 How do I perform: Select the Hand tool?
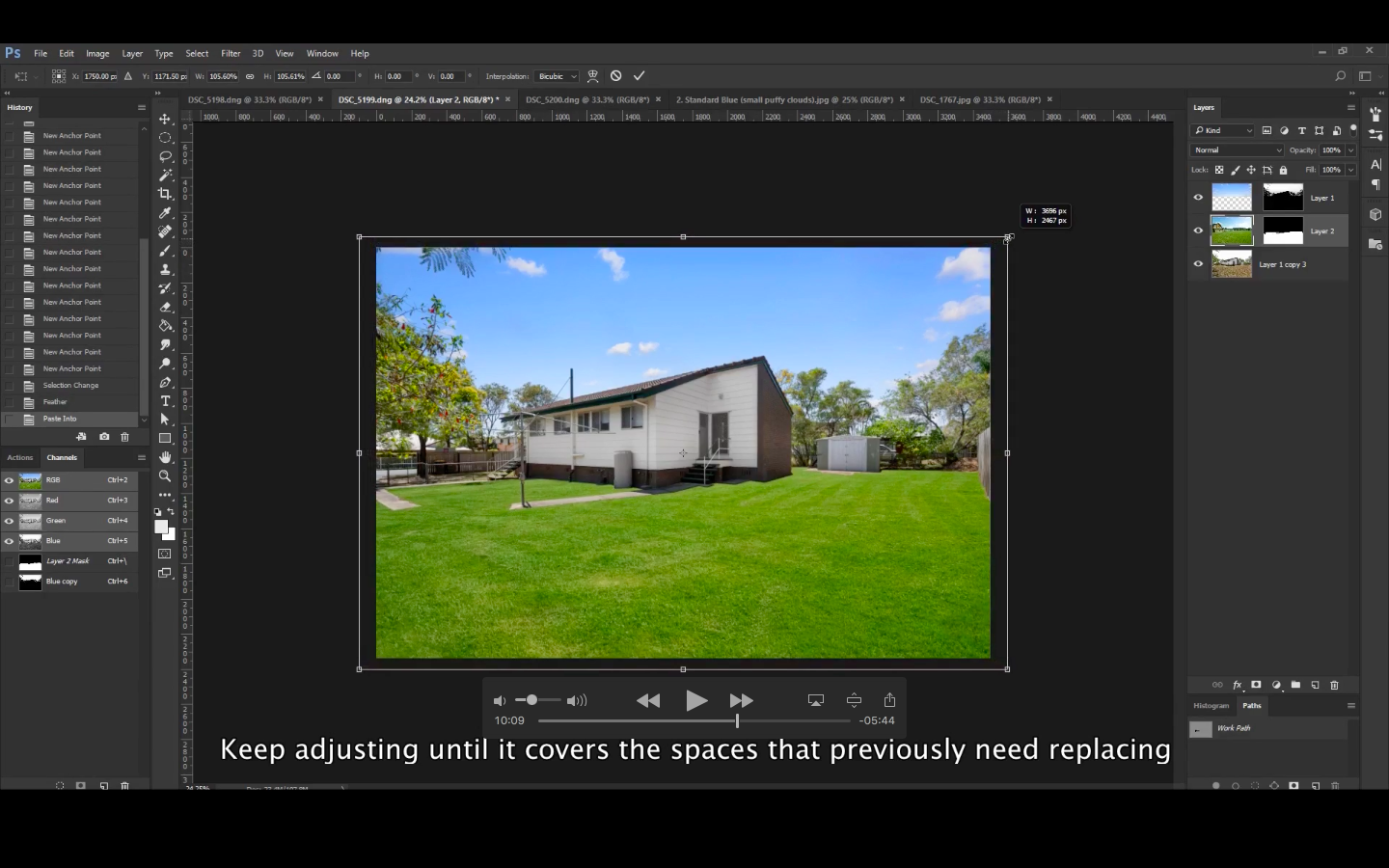[165, 457]
